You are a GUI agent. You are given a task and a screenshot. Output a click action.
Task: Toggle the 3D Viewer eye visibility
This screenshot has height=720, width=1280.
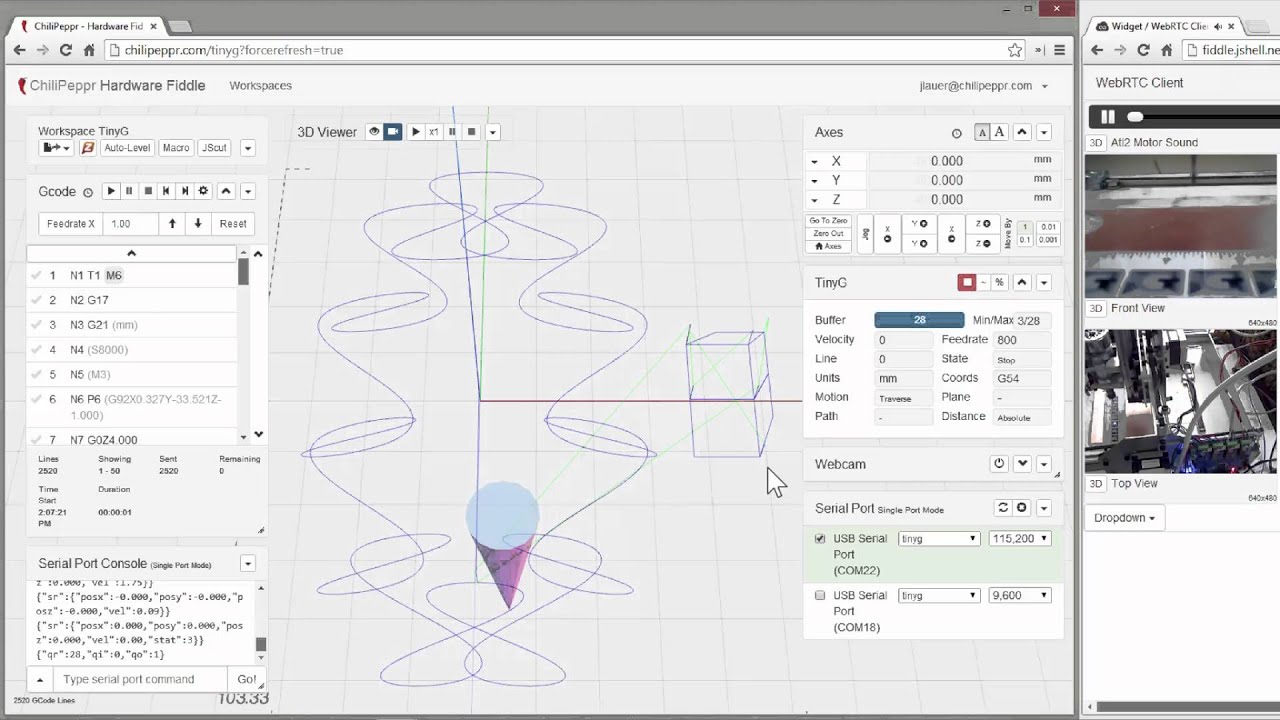tap(374, 132)
